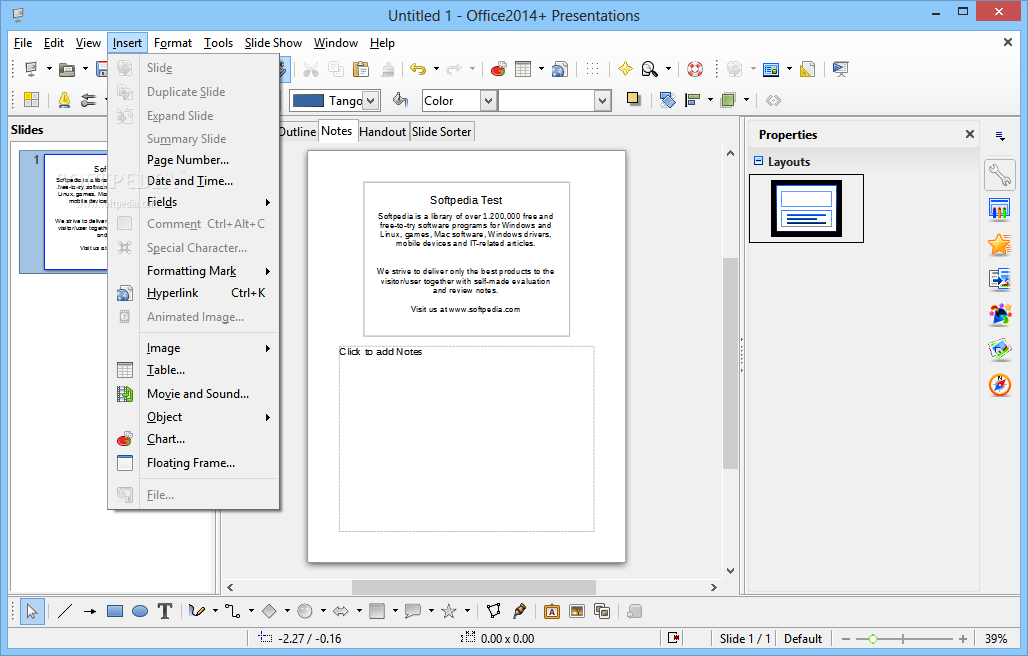
Task: Choose the Connector tool
Action: point(232,611)
